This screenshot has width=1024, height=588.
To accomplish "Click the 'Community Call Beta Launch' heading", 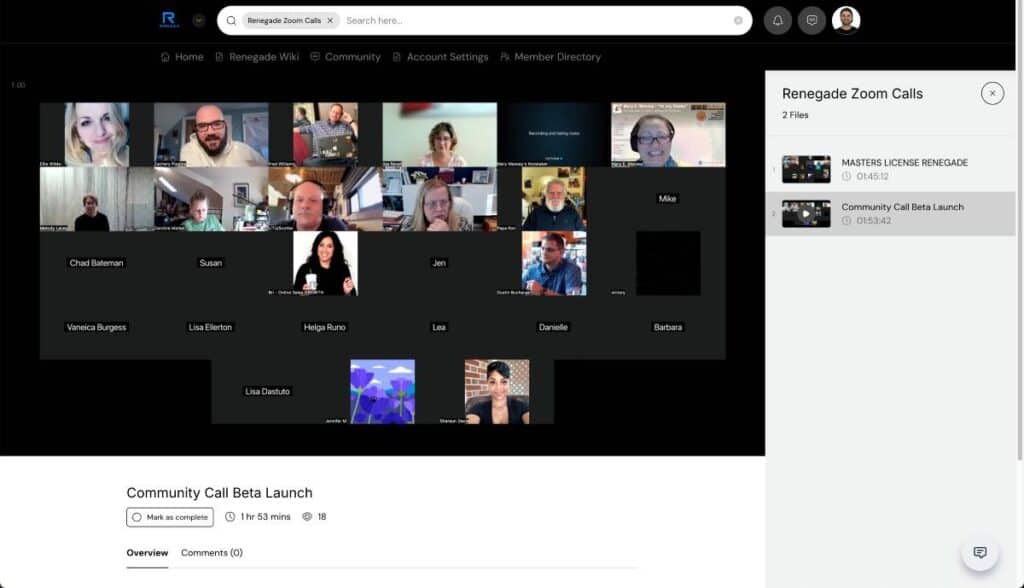I will (219, 493).
